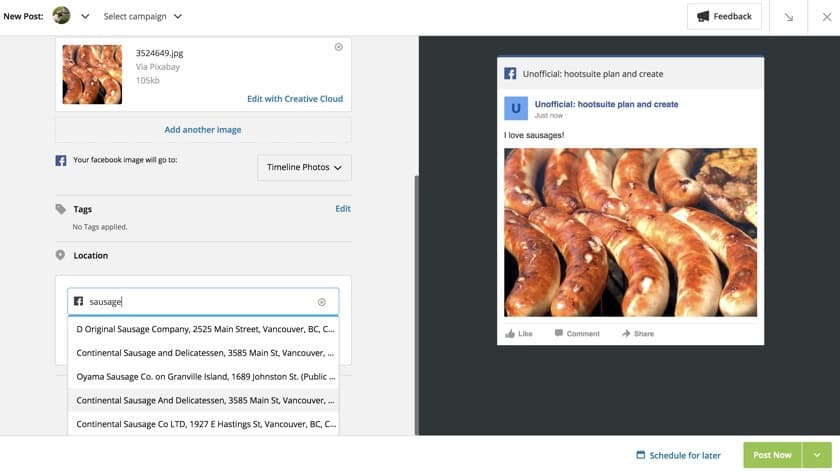Select Continental Sausage and Delicatessen first suggestion
Viewport: 840px width, 472px height.
click(x=204, y=353)
